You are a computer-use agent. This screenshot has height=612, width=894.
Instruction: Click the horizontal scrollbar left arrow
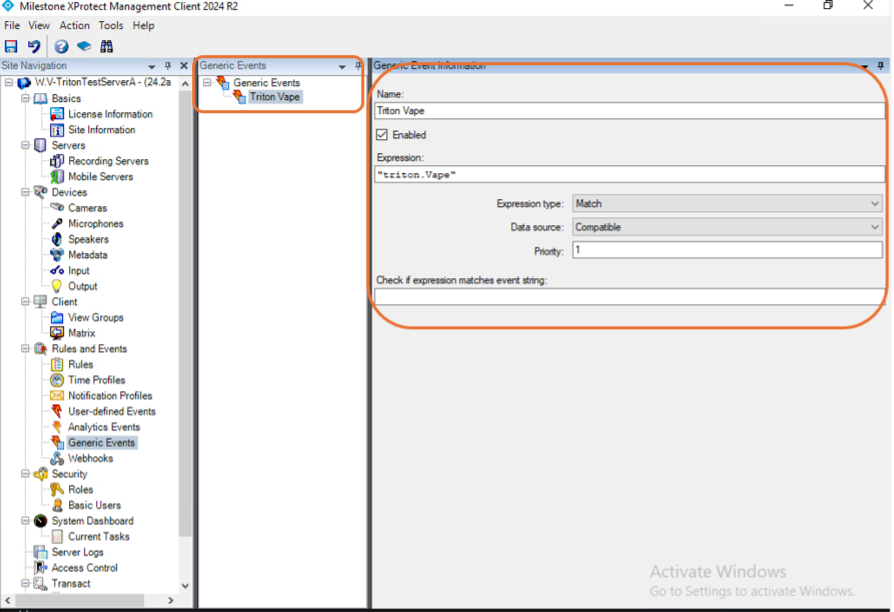click(7, 601)
